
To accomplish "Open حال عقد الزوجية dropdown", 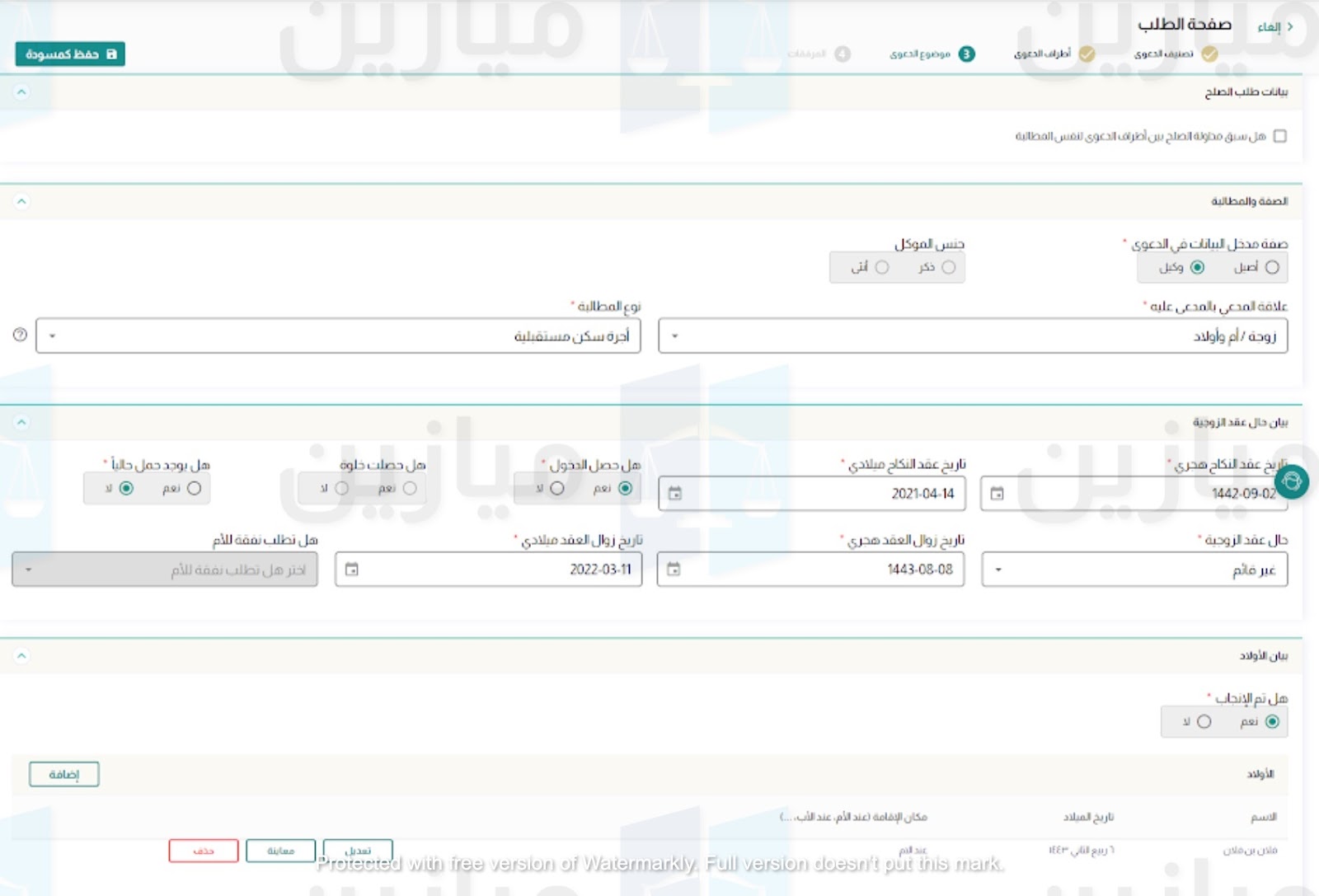I will [x=1134, y=570].
